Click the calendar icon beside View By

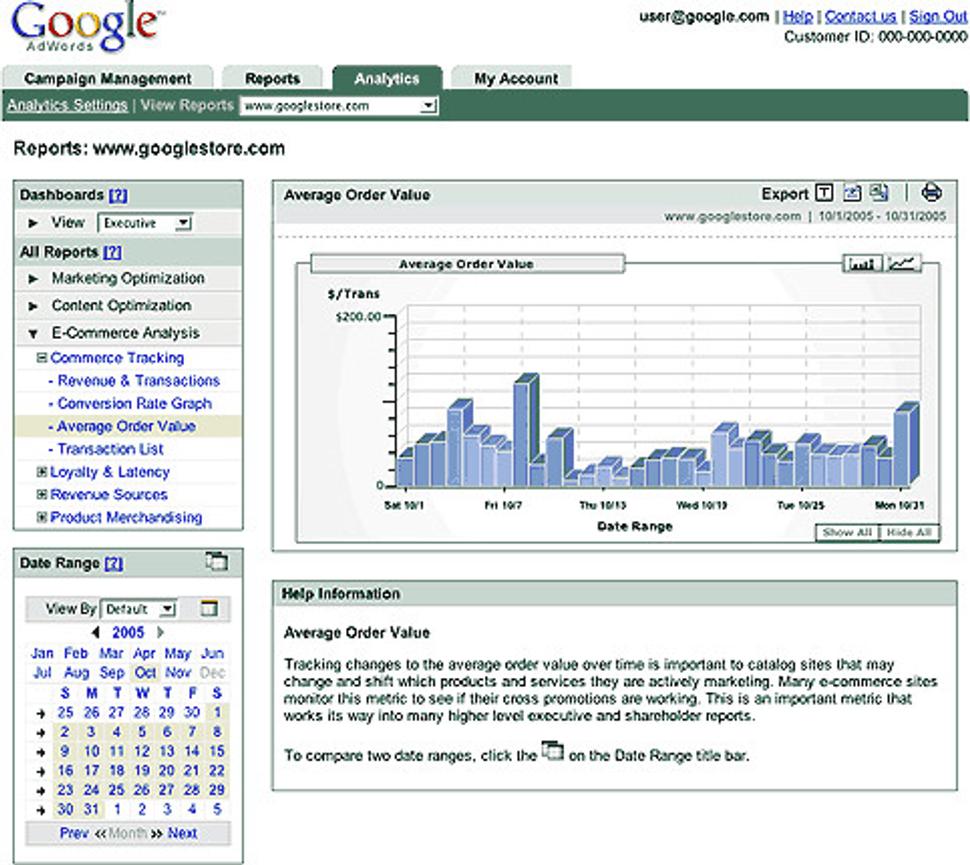pos(209,608)
